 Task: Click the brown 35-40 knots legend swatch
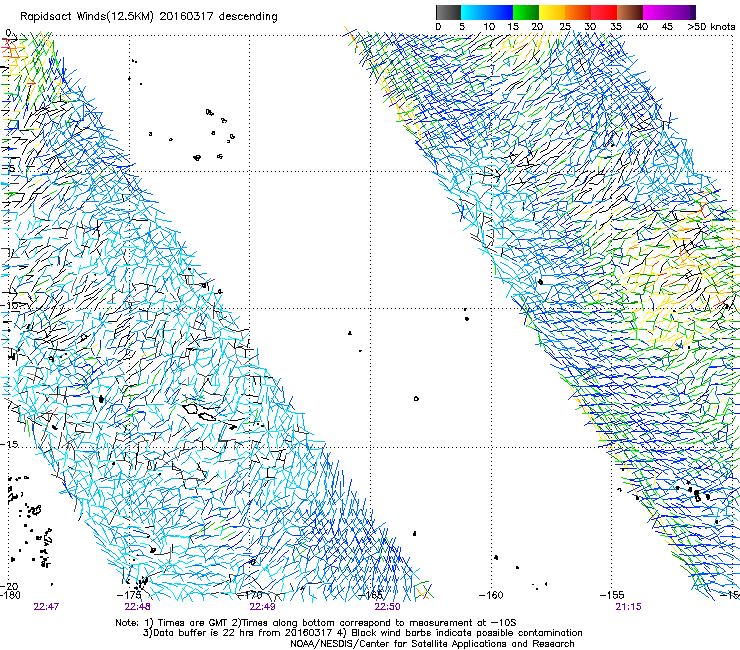[630, 12]
